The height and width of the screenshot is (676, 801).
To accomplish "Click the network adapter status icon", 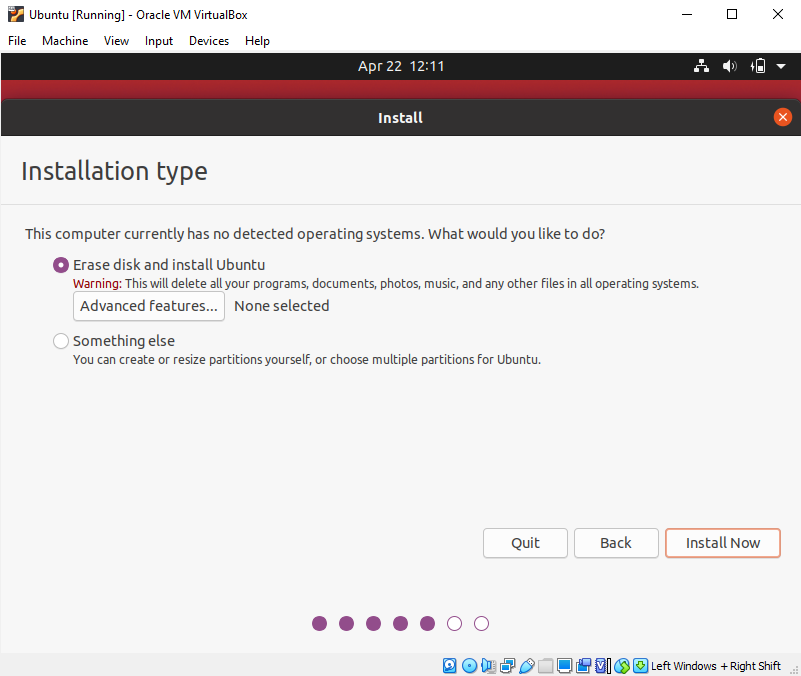I will point(508,666).
